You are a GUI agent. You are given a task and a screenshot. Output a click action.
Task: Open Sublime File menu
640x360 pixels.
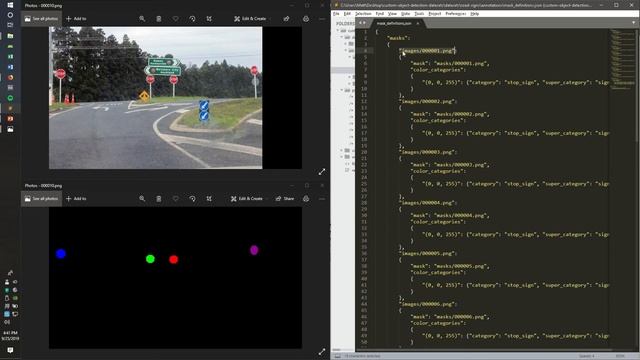coord(336,13)
